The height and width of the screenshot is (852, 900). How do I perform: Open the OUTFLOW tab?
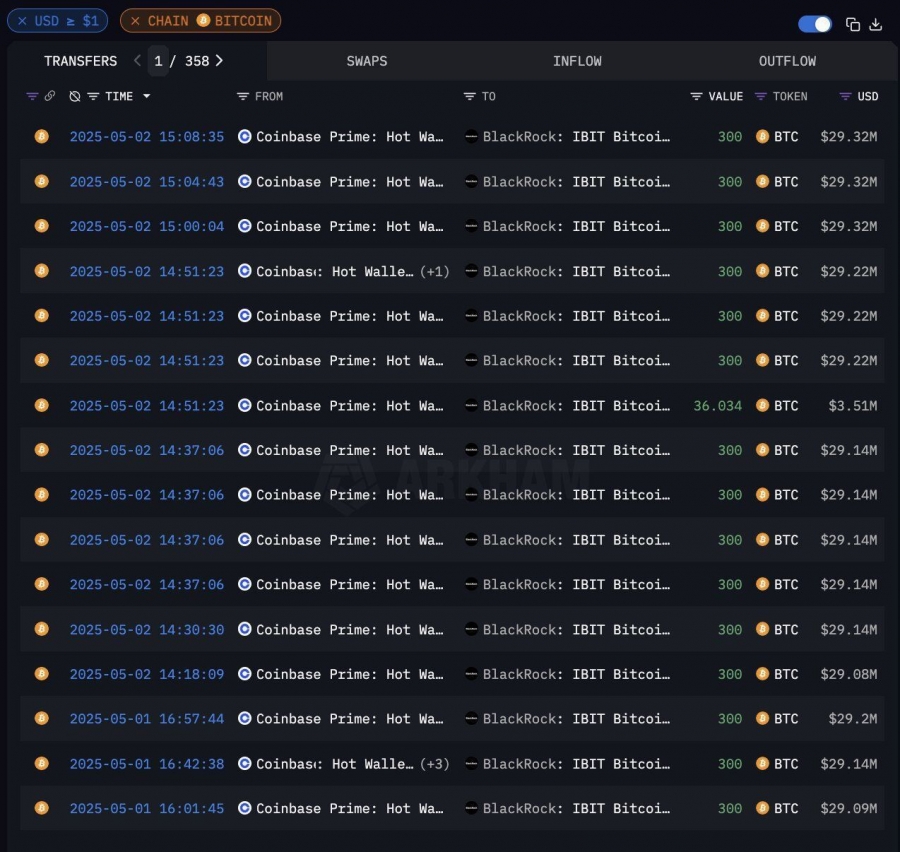point(787,61)
